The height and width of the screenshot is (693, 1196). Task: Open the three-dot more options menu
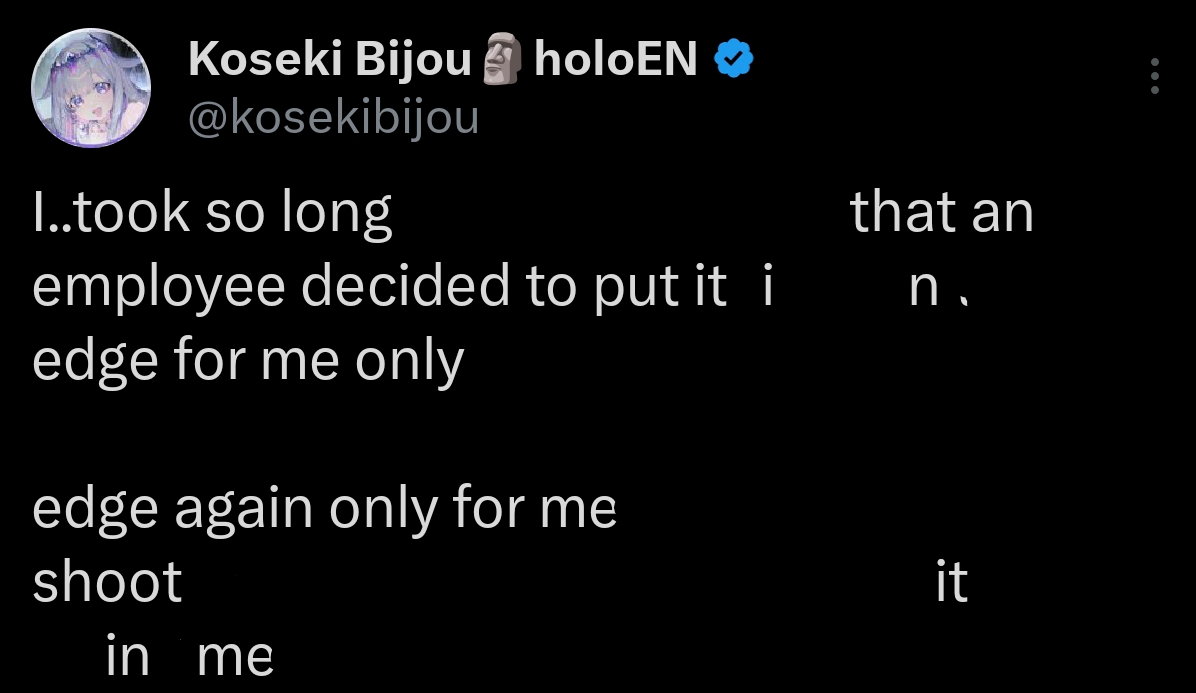(1155, 76)
